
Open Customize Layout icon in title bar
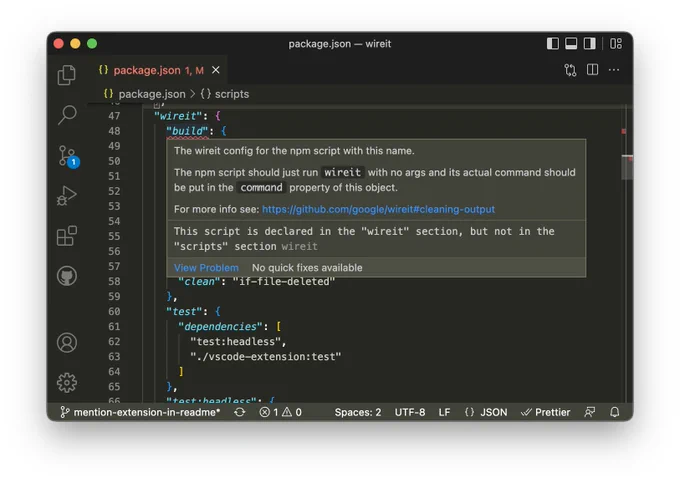point(616,44)
